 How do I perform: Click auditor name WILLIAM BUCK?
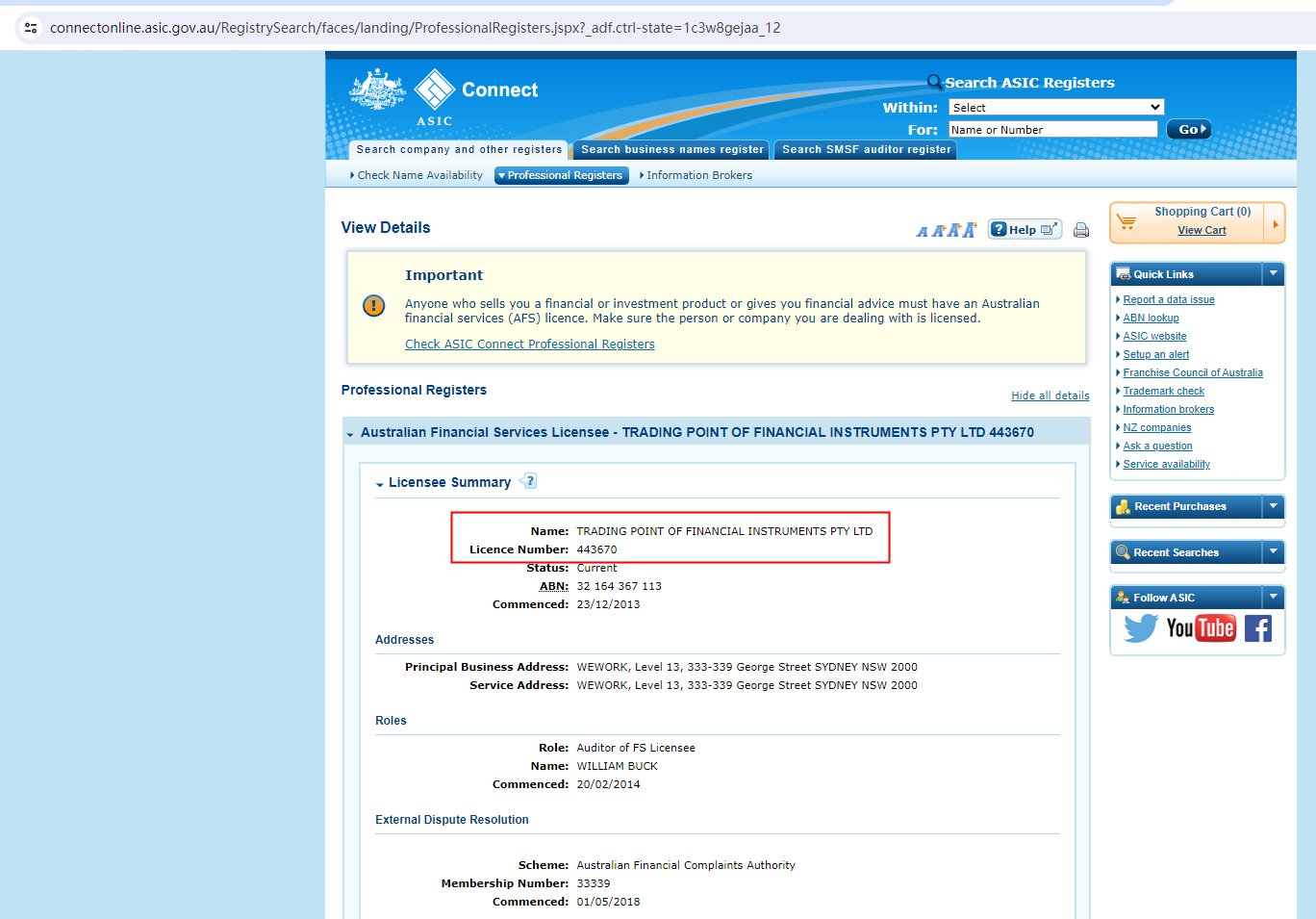coord(618,767)
